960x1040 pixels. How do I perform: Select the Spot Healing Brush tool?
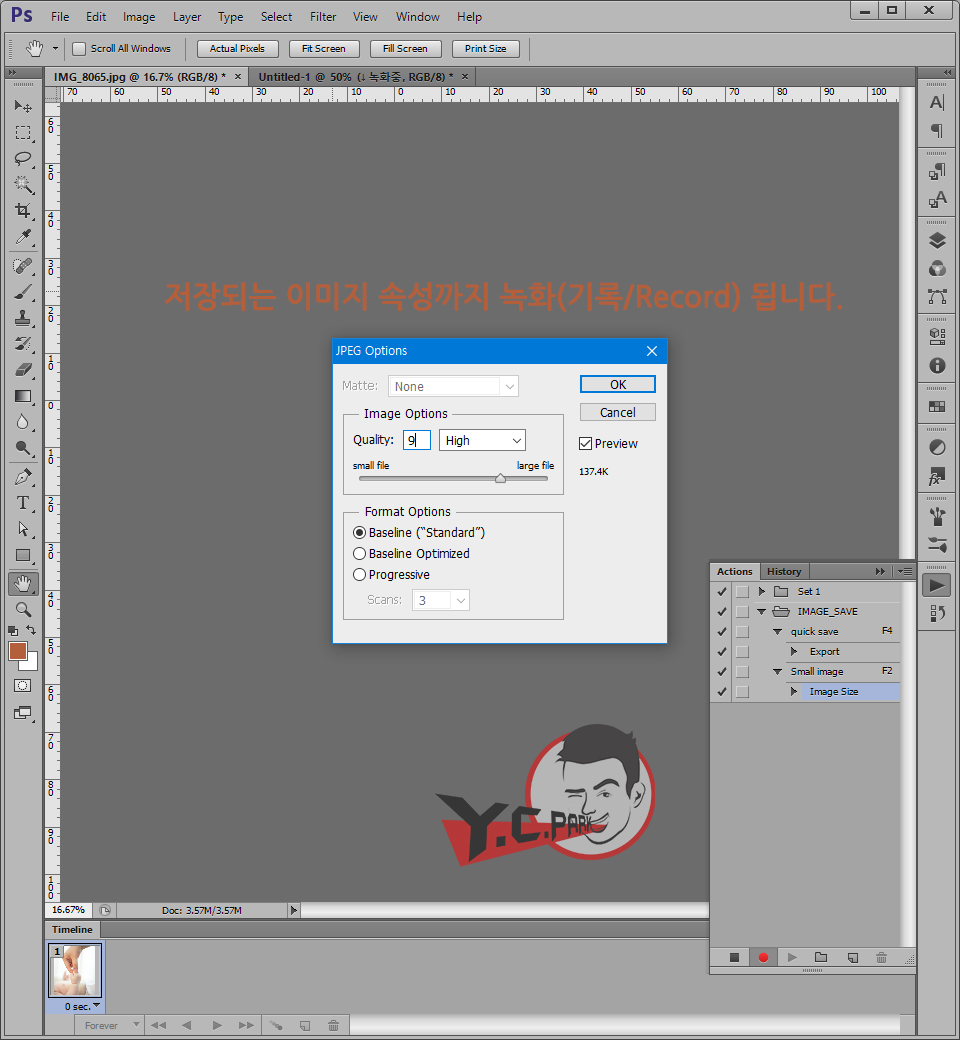point(23,266)
